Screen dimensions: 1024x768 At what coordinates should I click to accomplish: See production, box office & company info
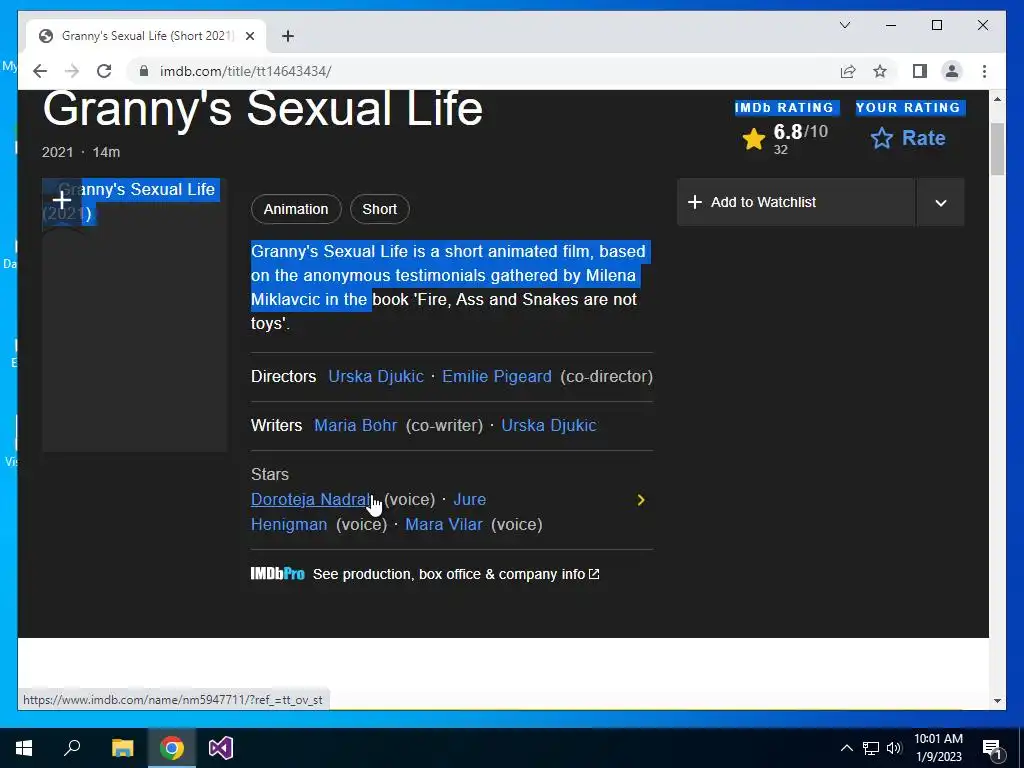456,574
